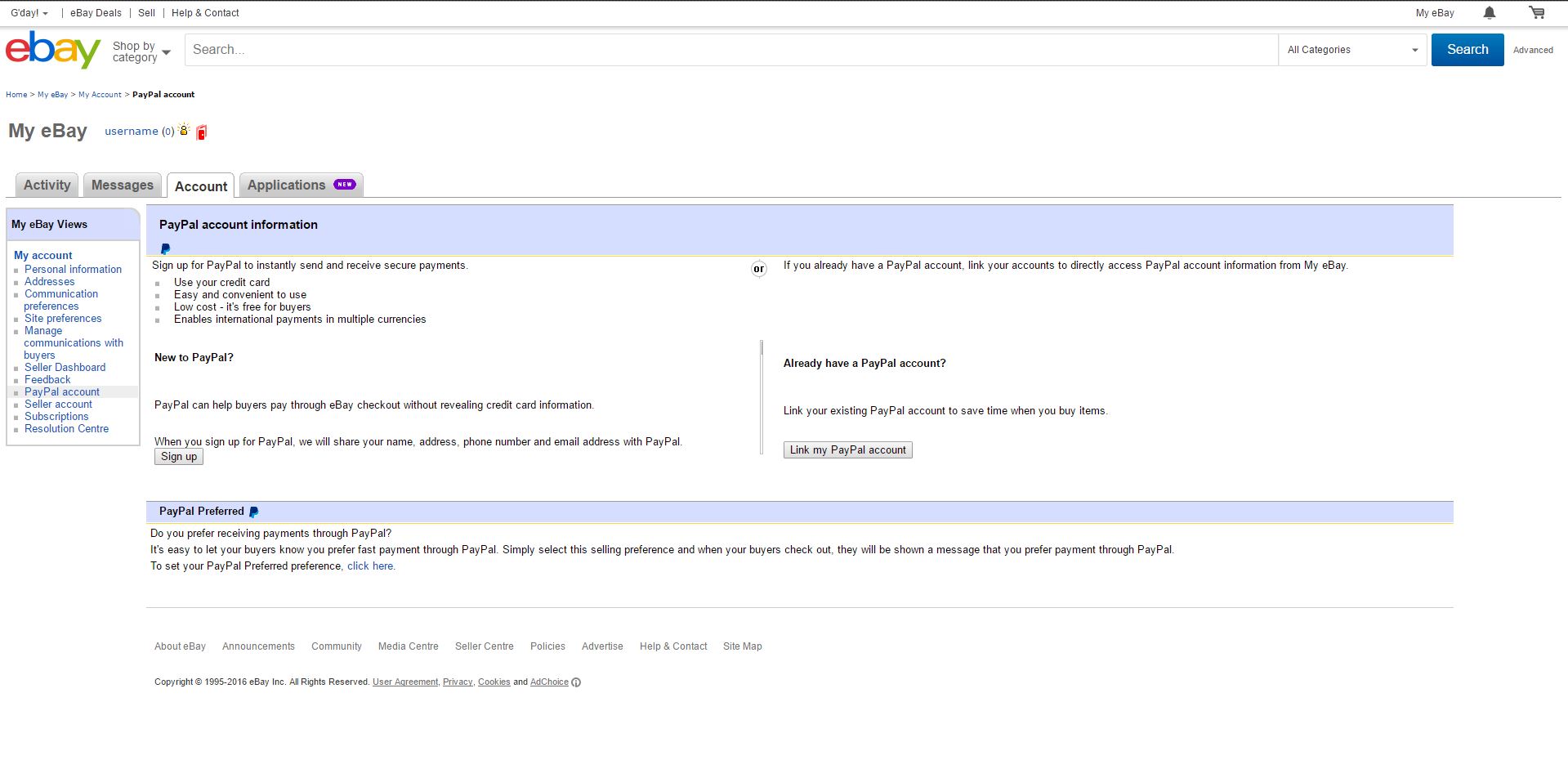Viewport: 1568px width, 778px height.
Task: Click the AdChoice info icon
Action: coord(576,682)
